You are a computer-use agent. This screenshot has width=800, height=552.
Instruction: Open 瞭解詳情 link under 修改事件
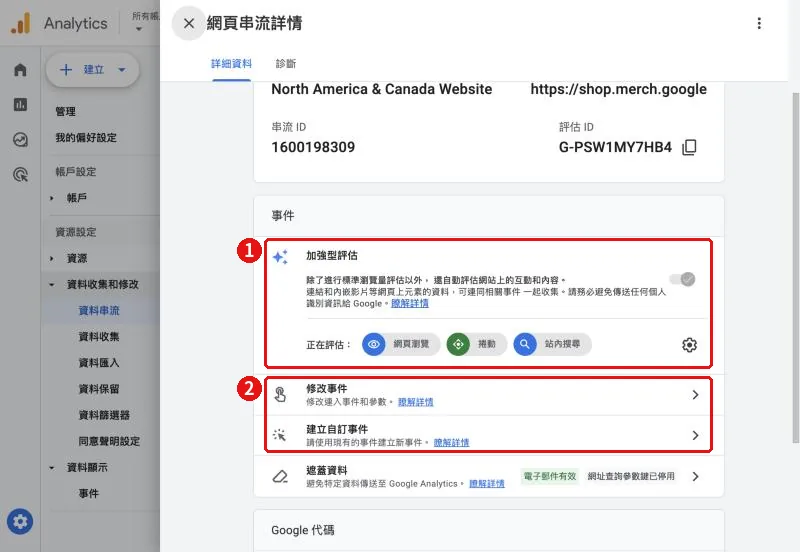pyautogui.click(x=415, y=402)
